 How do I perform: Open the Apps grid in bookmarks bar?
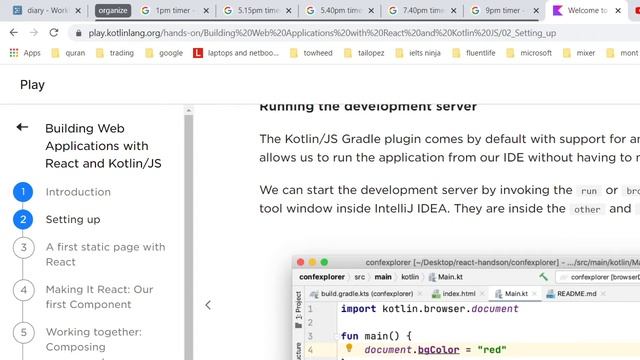25,53
